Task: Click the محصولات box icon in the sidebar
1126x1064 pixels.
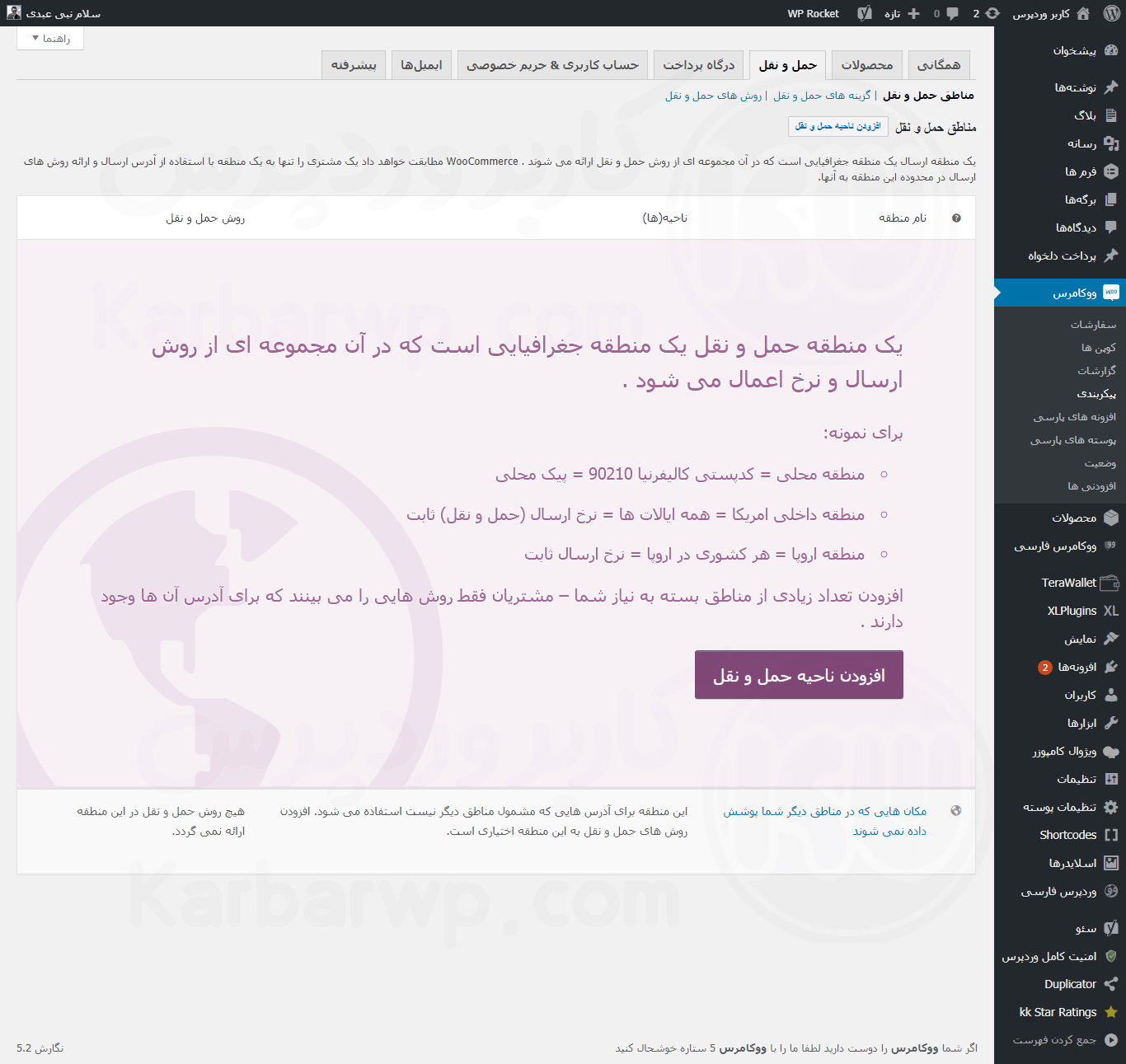Action: point(1111,518)
